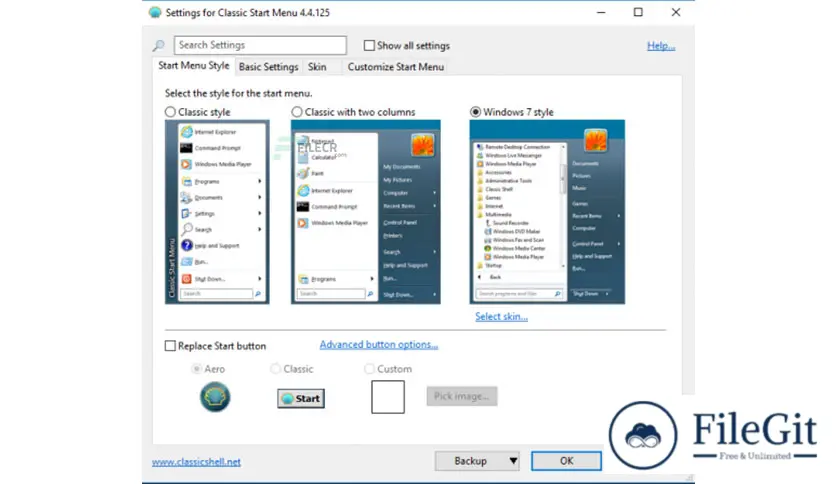
Task: Open the Backup dropdown arrow
Action: click(513, 461)
